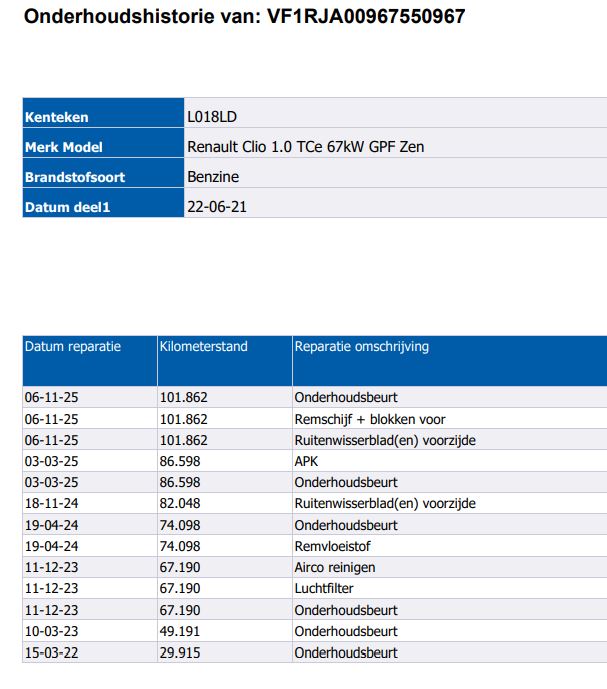Screen dimensions: 607x689
Task: Click the Brandstofsoort value Benzine
Action: click(213, 177)
